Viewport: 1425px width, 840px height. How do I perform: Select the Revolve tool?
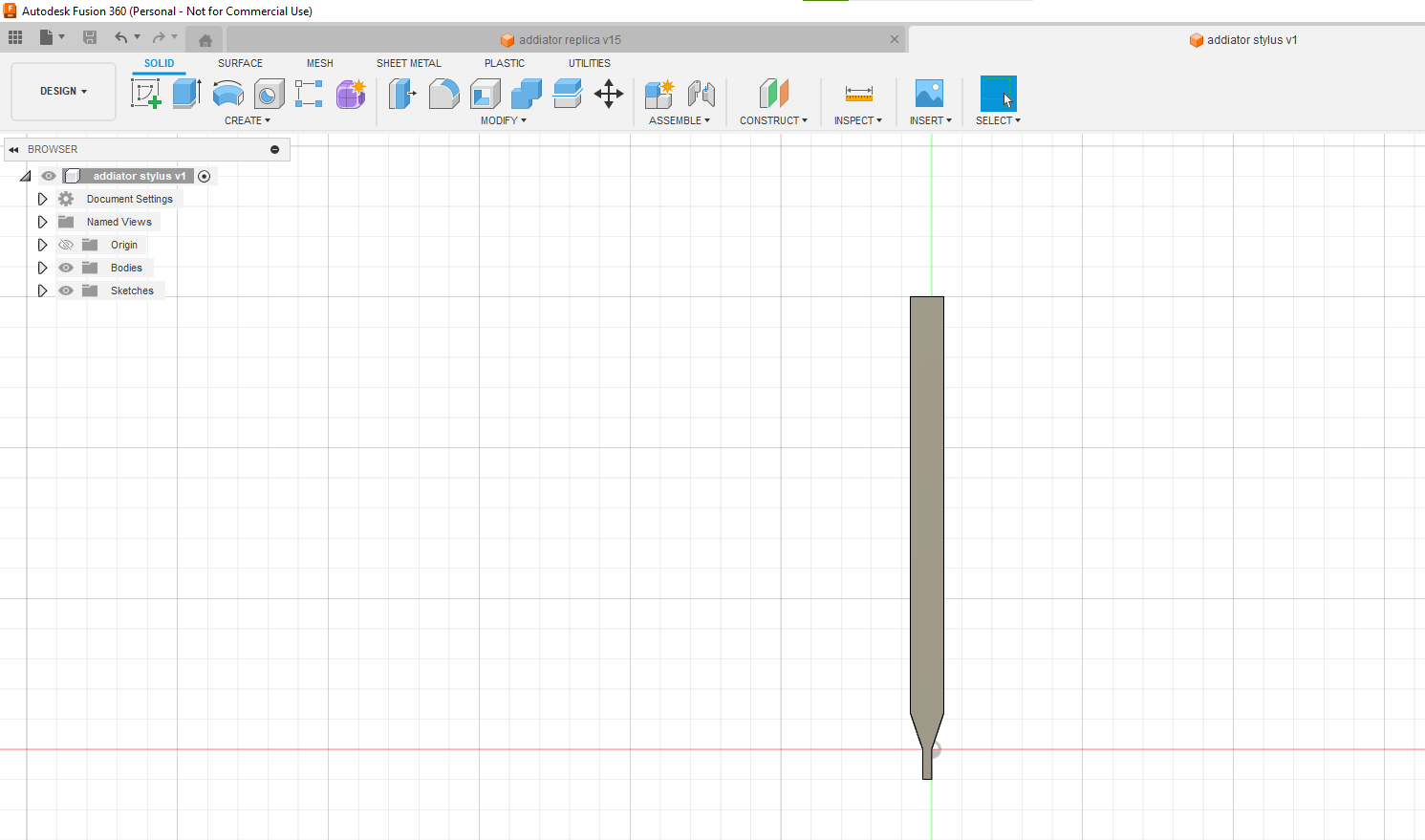click(227, 93)
